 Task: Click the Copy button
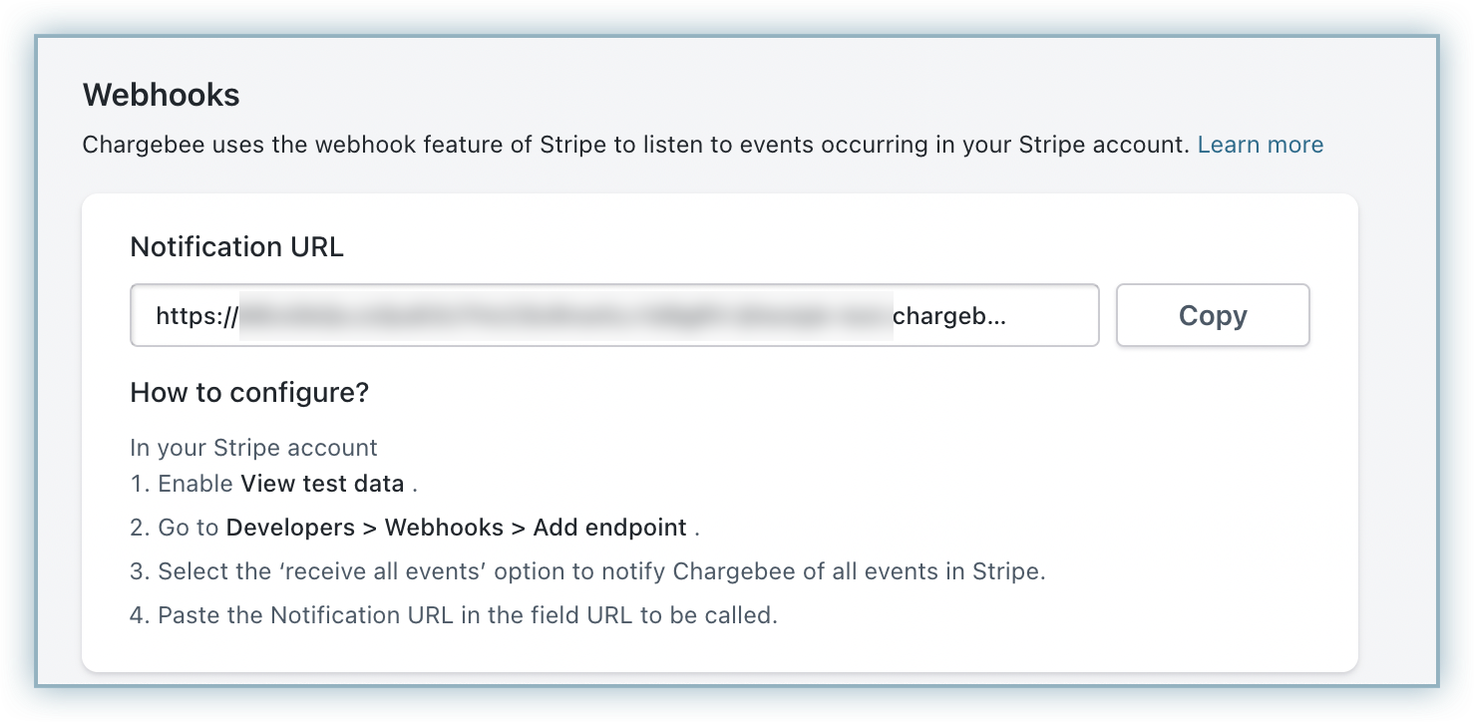(1212, 316)
